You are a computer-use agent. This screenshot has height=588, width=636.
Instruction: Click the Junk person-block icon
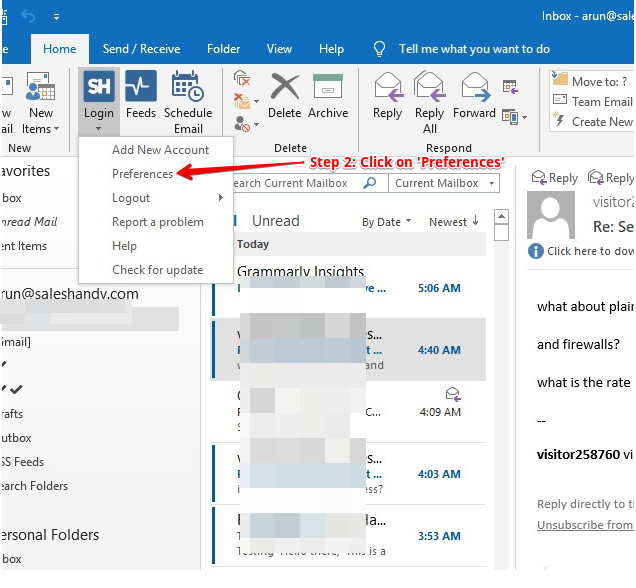coord(242,124)
